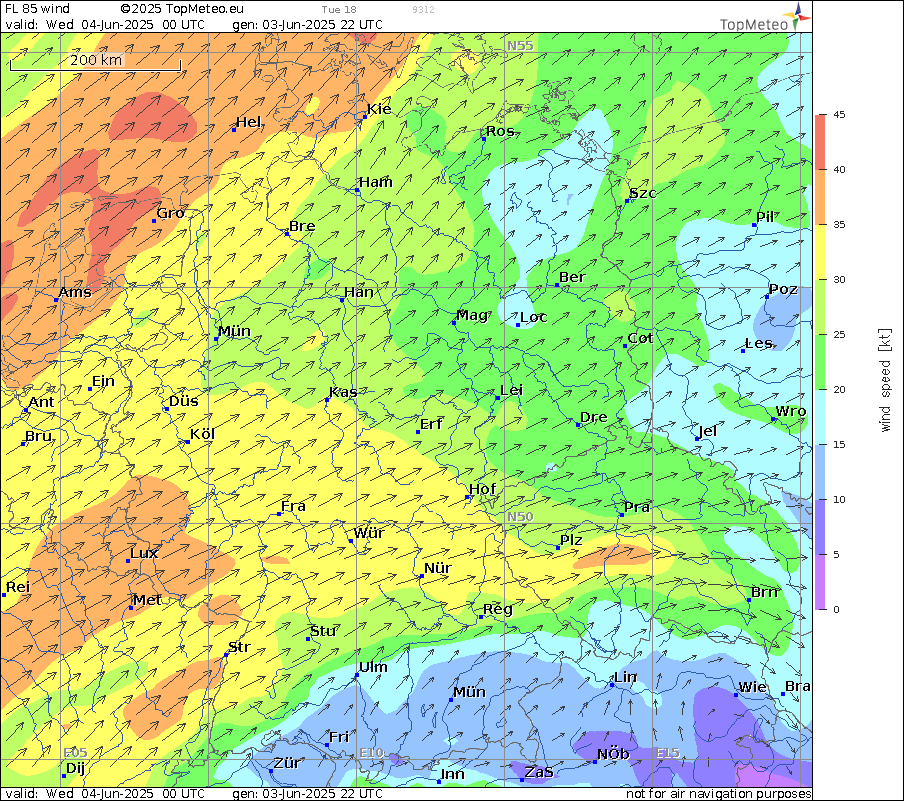Click the Ros city marker
The image size is (904, 801).
coord(484,139)
